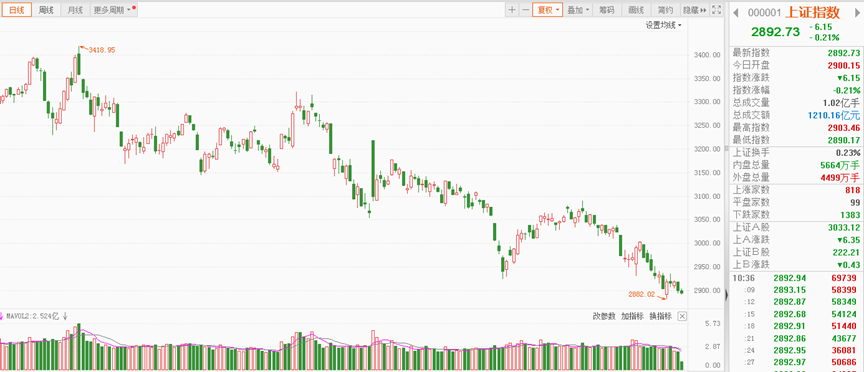Zoom out the chart with minus icon

point(525,10)
